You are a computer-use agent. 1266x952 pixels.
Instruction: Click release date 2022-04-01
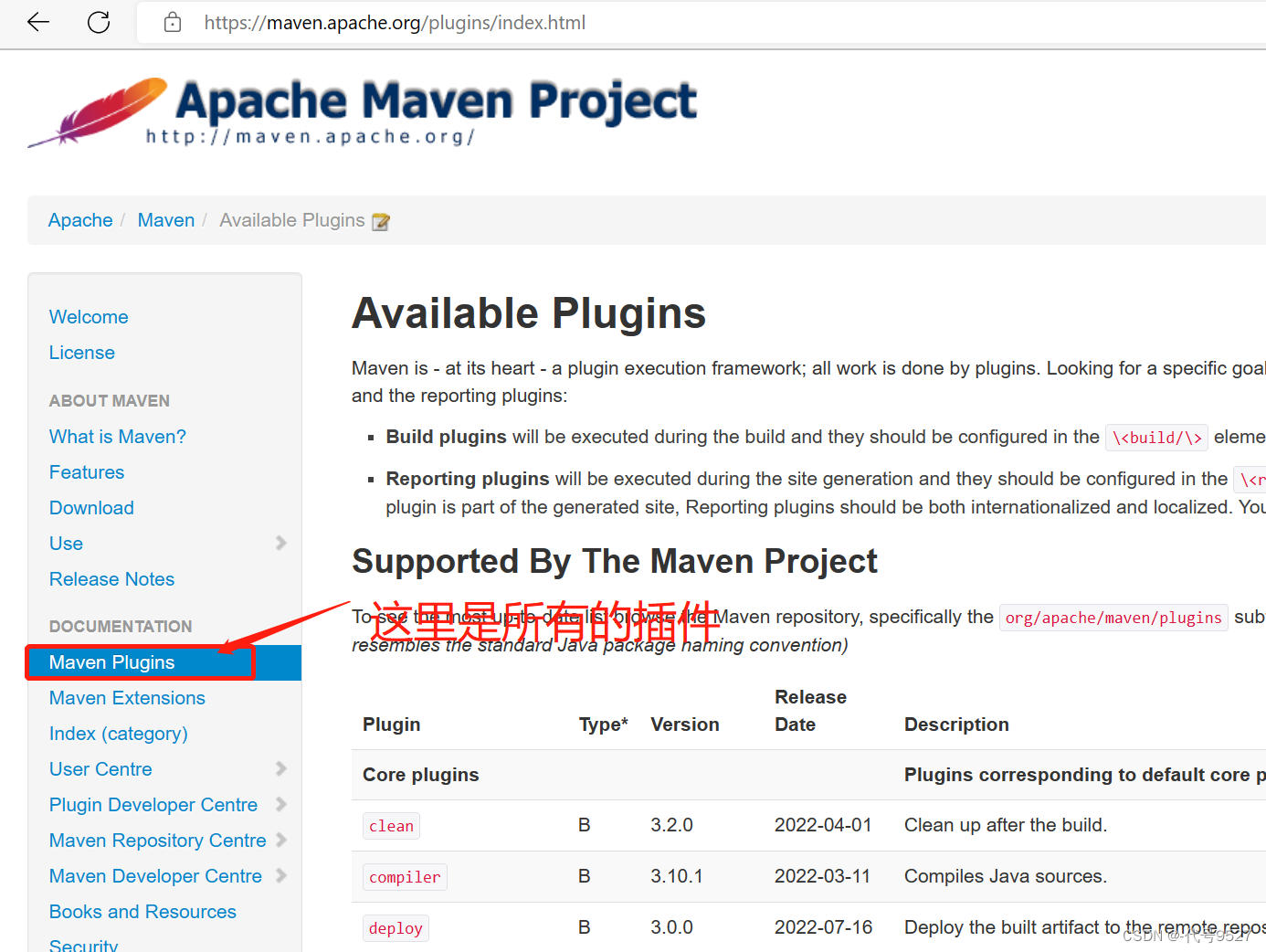point(823,825)
